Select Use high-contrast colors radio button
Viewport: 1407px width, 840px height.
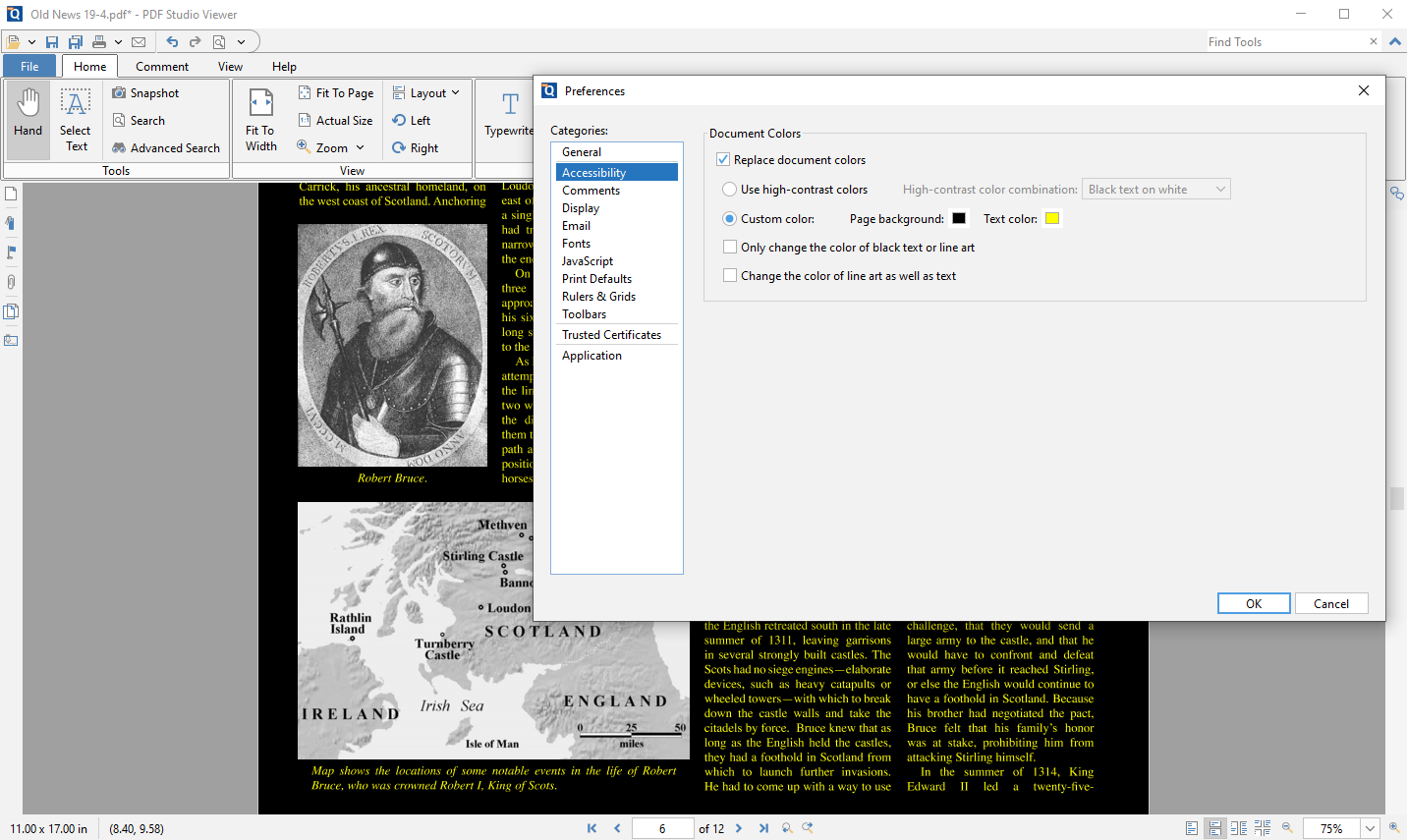coord(729,190)
